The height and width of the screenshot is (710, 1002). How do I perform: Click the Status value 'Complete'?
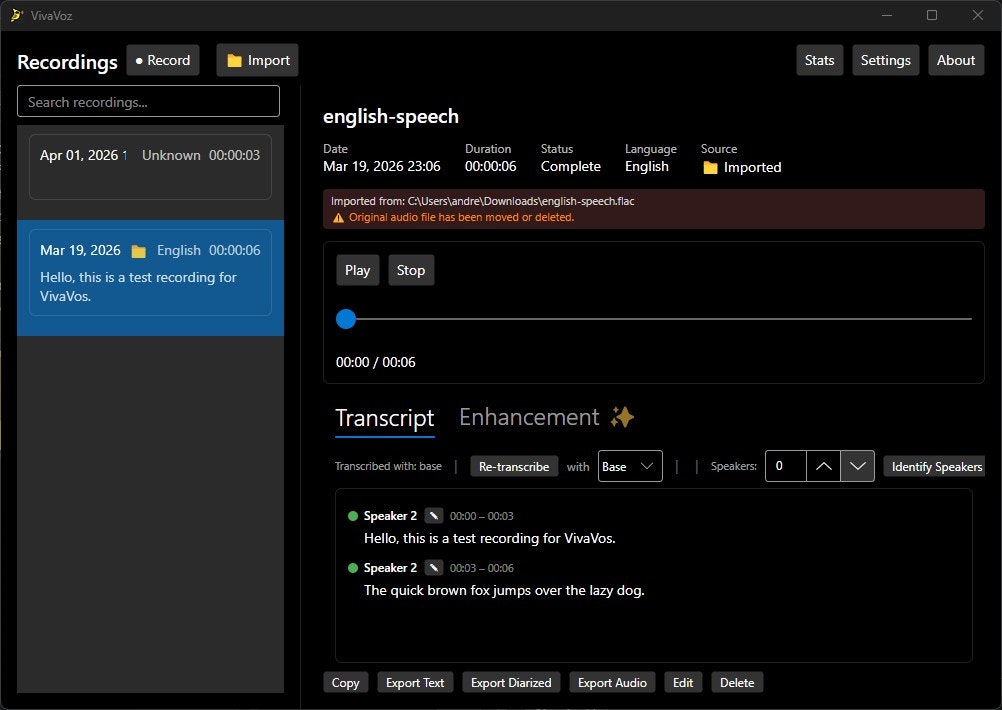coord(571,166)
